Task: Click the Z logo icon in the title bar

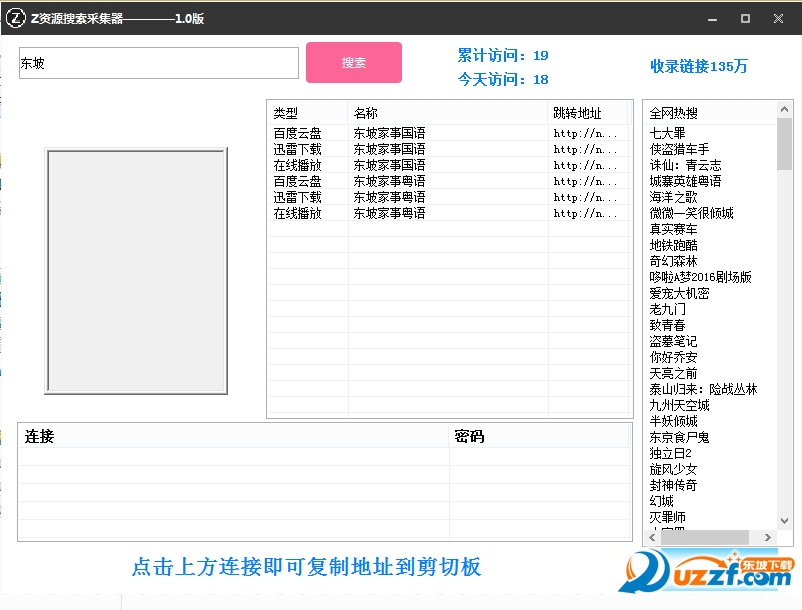Action: pos(16,17)
